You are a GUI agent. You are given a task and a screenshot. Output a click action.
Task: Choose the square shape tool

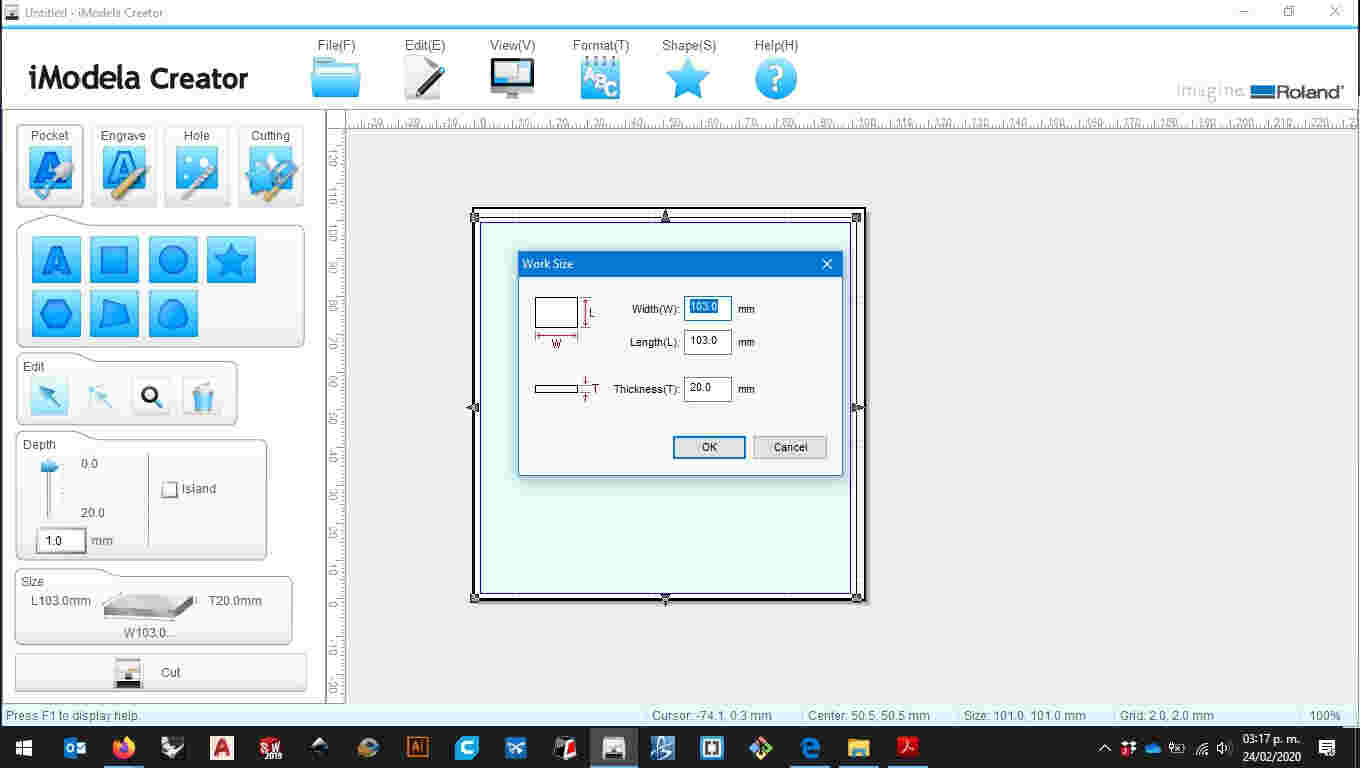click(115, 260)
